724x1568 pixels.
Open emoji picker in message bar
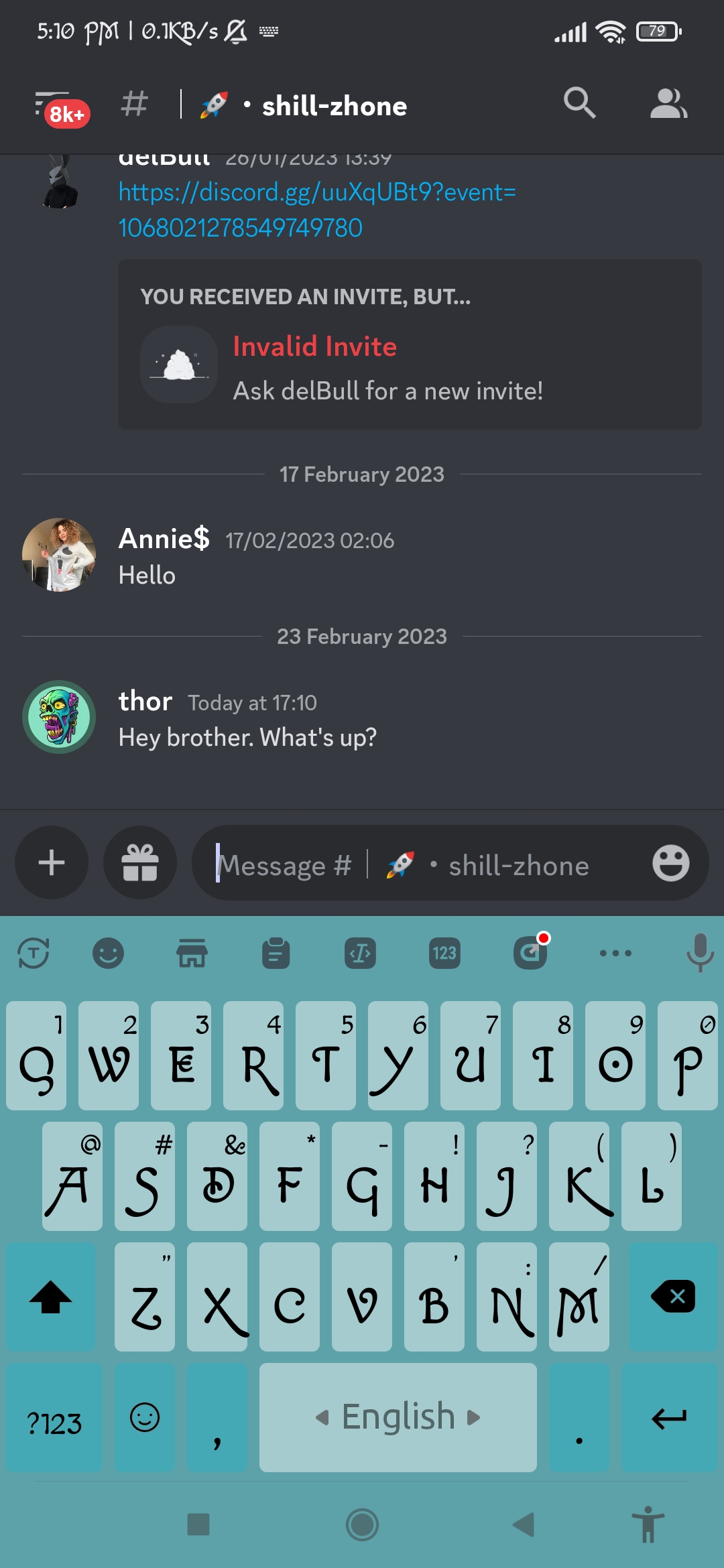pyautogui.click(x=670, y=863)
